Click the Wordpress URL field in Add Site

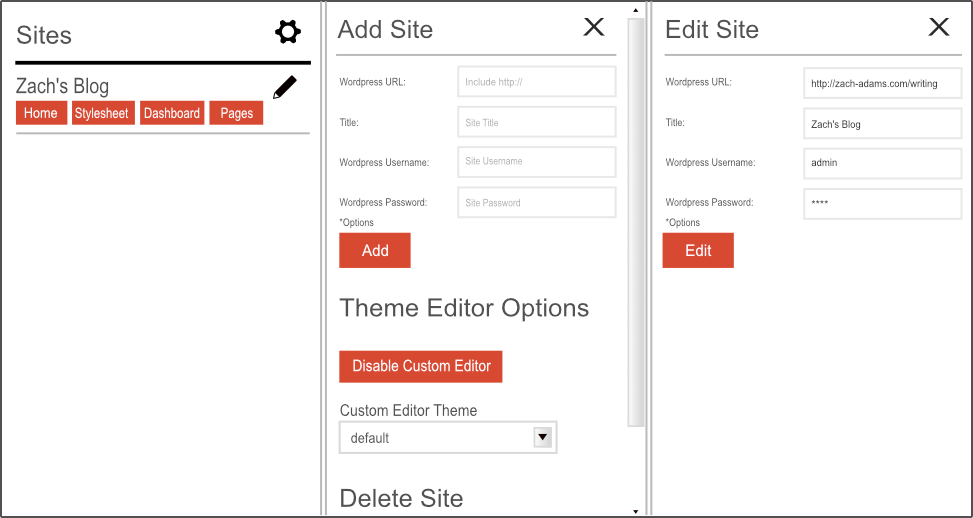pos(537,82)
